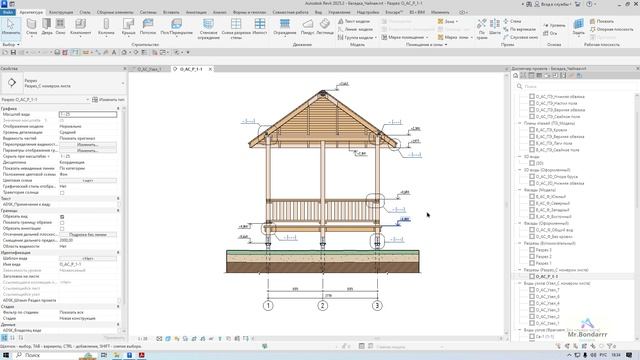
Task: Select the Door (Дверь) tool
Action: point(47,27)
